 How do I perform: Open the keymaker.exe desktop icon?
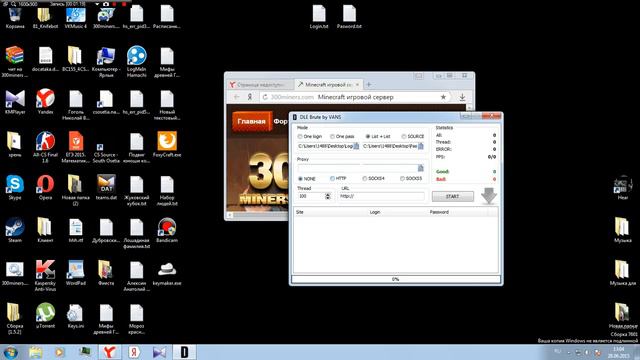[x=167, y=273]
